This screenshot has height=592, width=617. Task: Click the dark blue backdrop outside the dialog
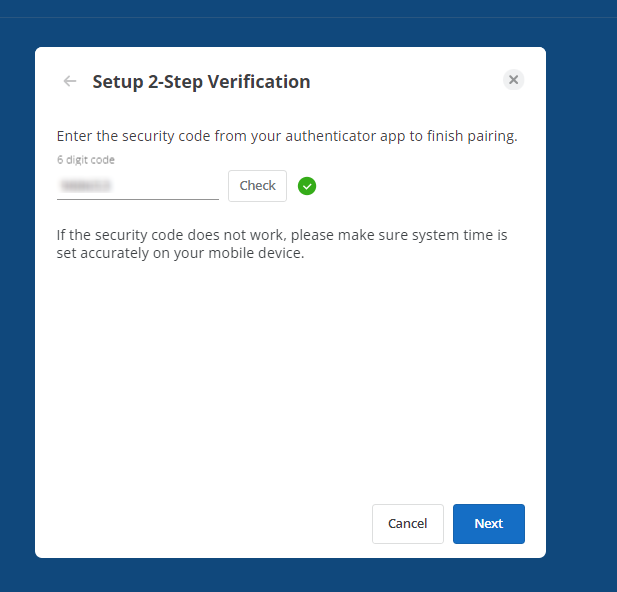(581, 299)
